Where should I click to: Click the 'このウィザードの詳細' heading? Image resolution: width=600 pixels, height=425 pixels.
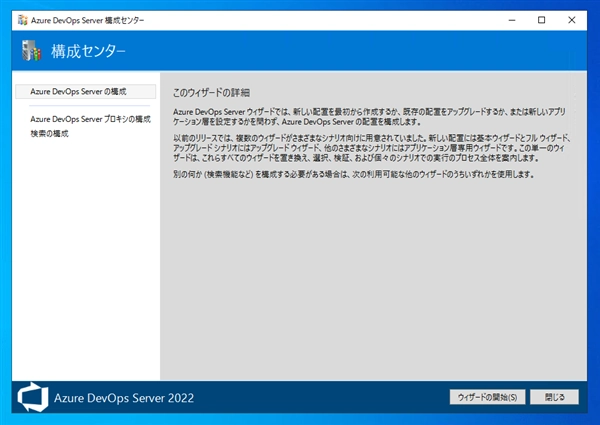click(211, 93)
